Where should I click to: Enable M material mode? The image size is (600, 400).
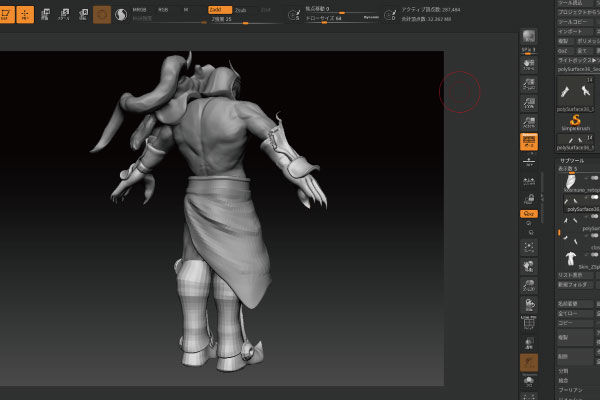point(186,10)
